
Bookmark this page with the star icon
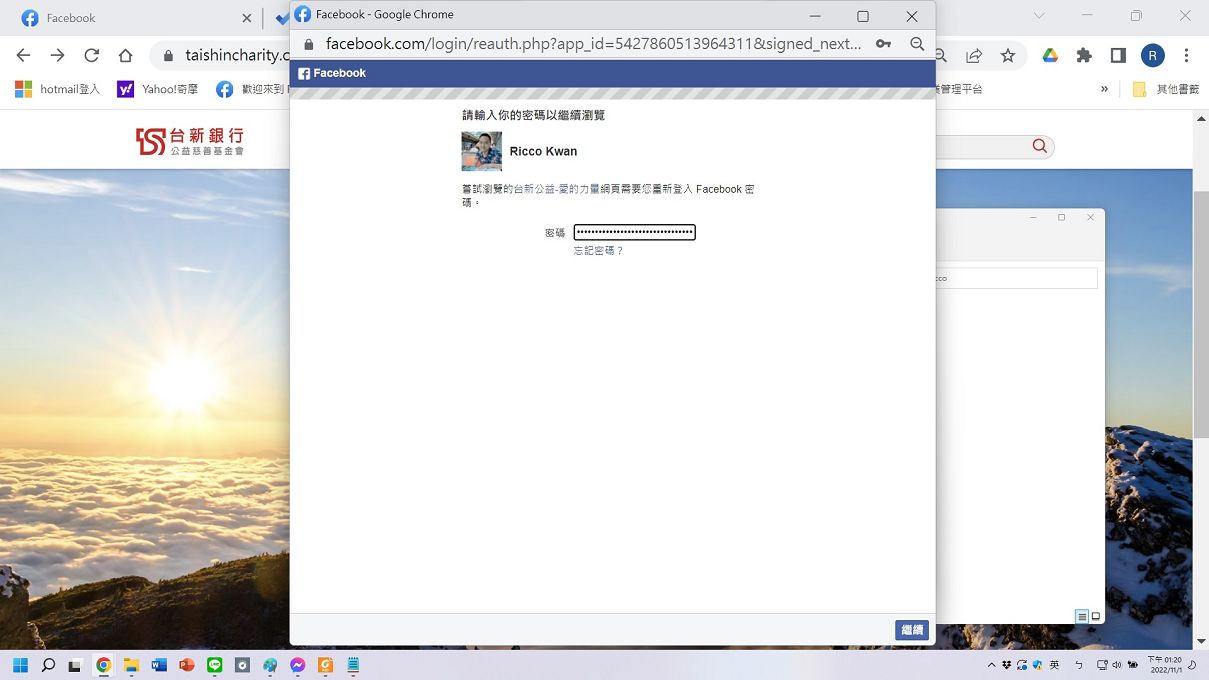coord(1008,56)
